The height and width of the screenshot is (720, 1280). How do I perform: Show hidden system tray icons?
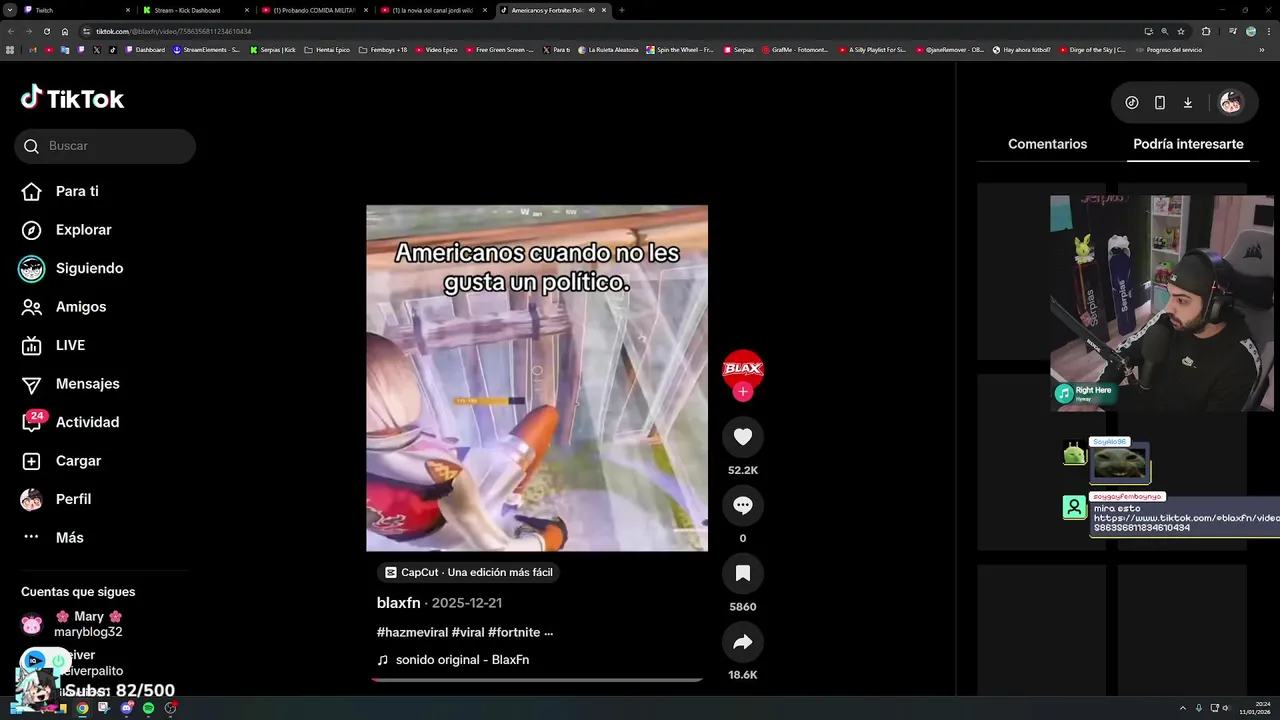click(x=1183, y=708)
